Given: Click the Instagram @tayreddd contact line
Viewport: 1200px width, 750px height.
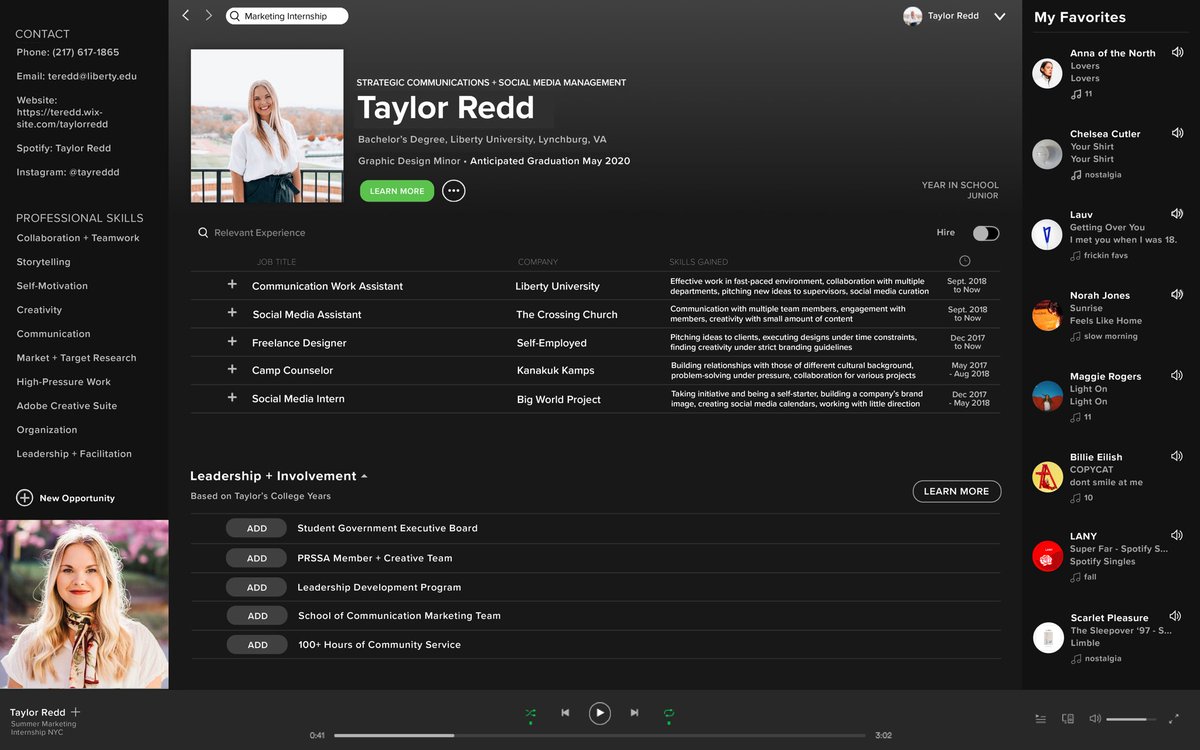Looking at the screenshot, I should (x=68, y=172).
